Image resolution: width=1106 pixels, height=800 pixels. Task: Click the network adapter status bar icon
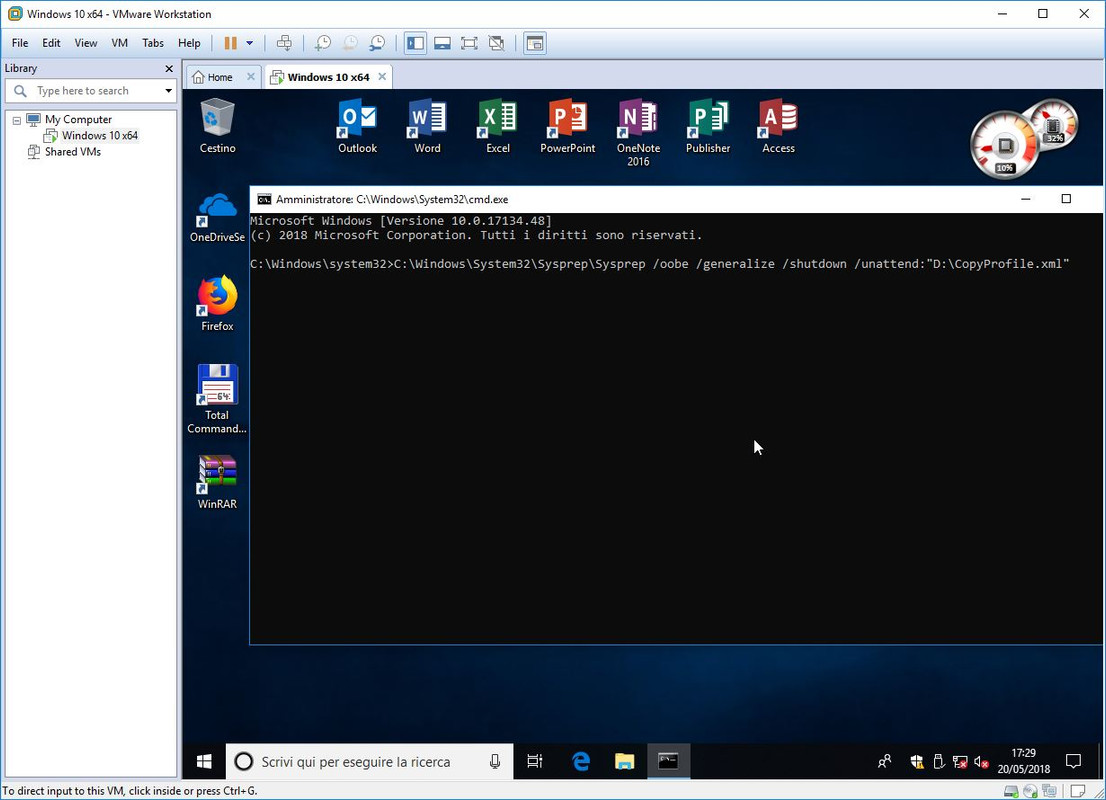point(1049,791)
